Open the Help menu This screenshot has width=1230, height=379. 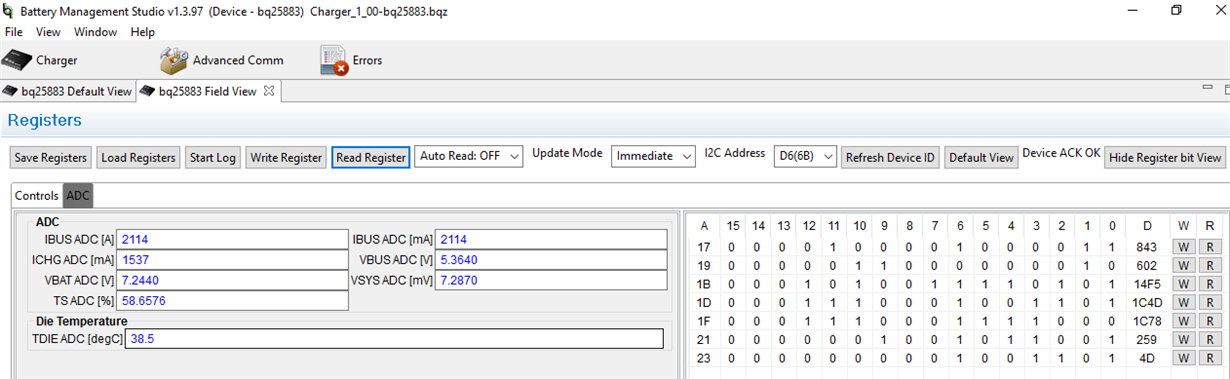pos(142,32)
